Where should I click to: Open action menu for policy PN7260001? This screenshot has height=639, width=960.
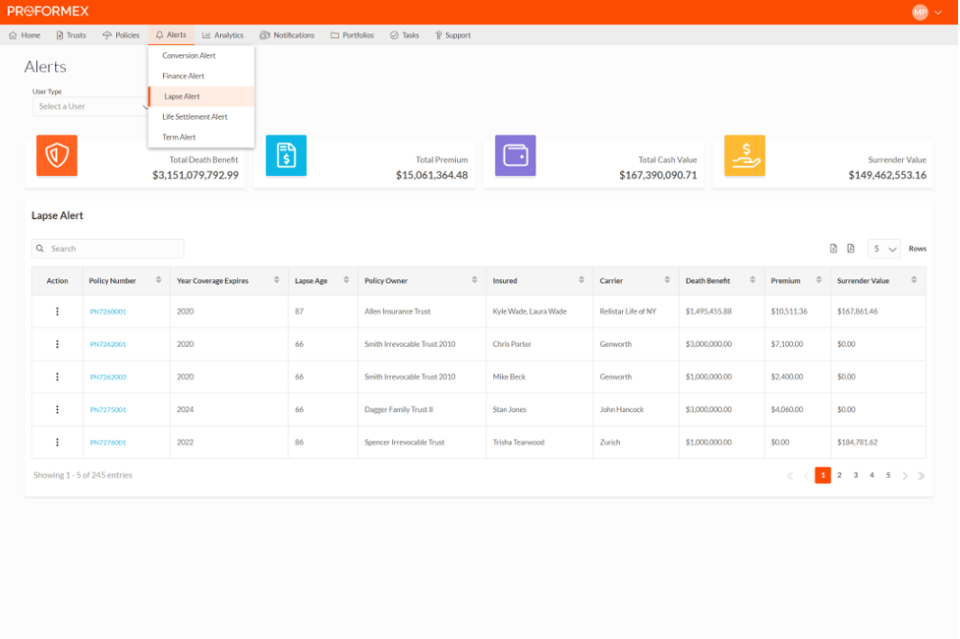pos(58,312)
